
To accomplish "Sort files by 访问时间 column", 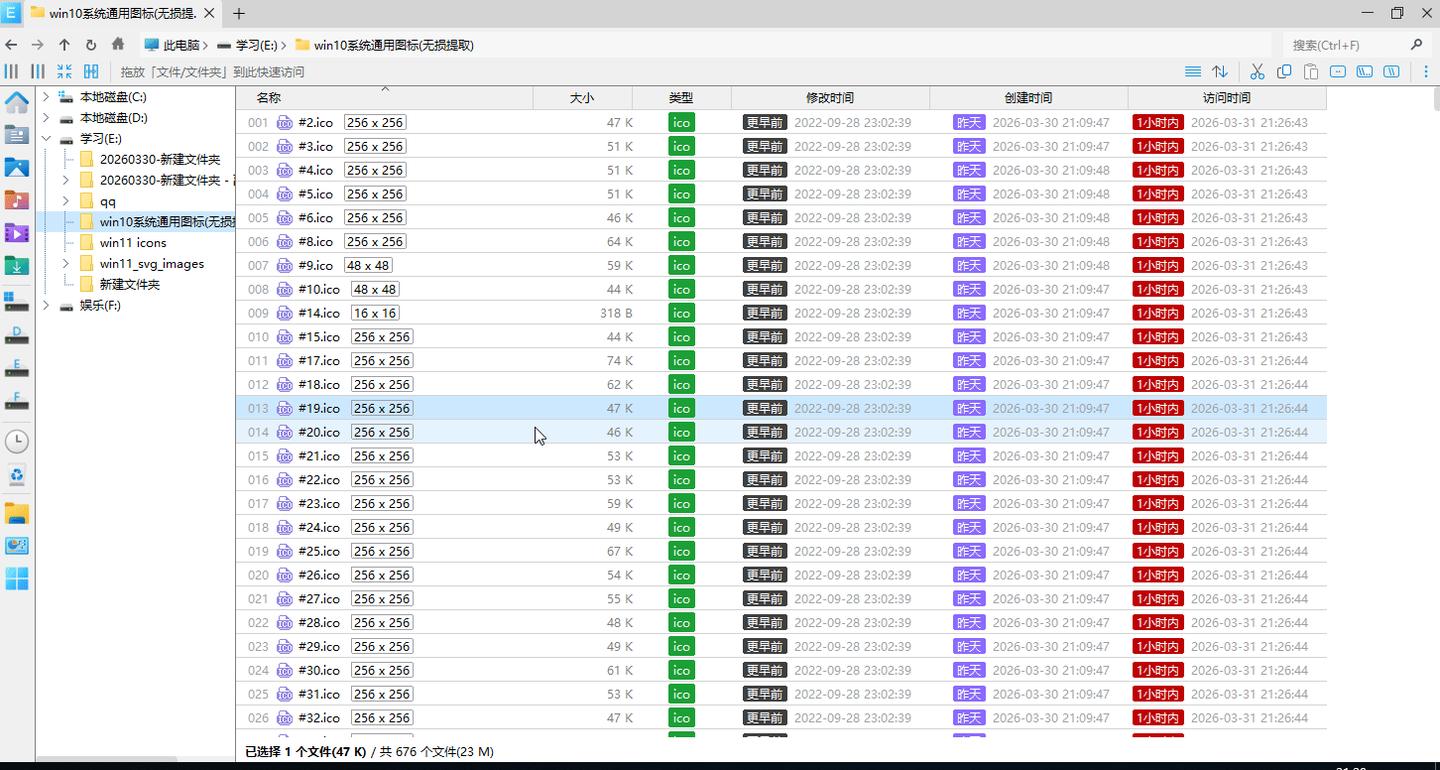I will coord(1227,98).
